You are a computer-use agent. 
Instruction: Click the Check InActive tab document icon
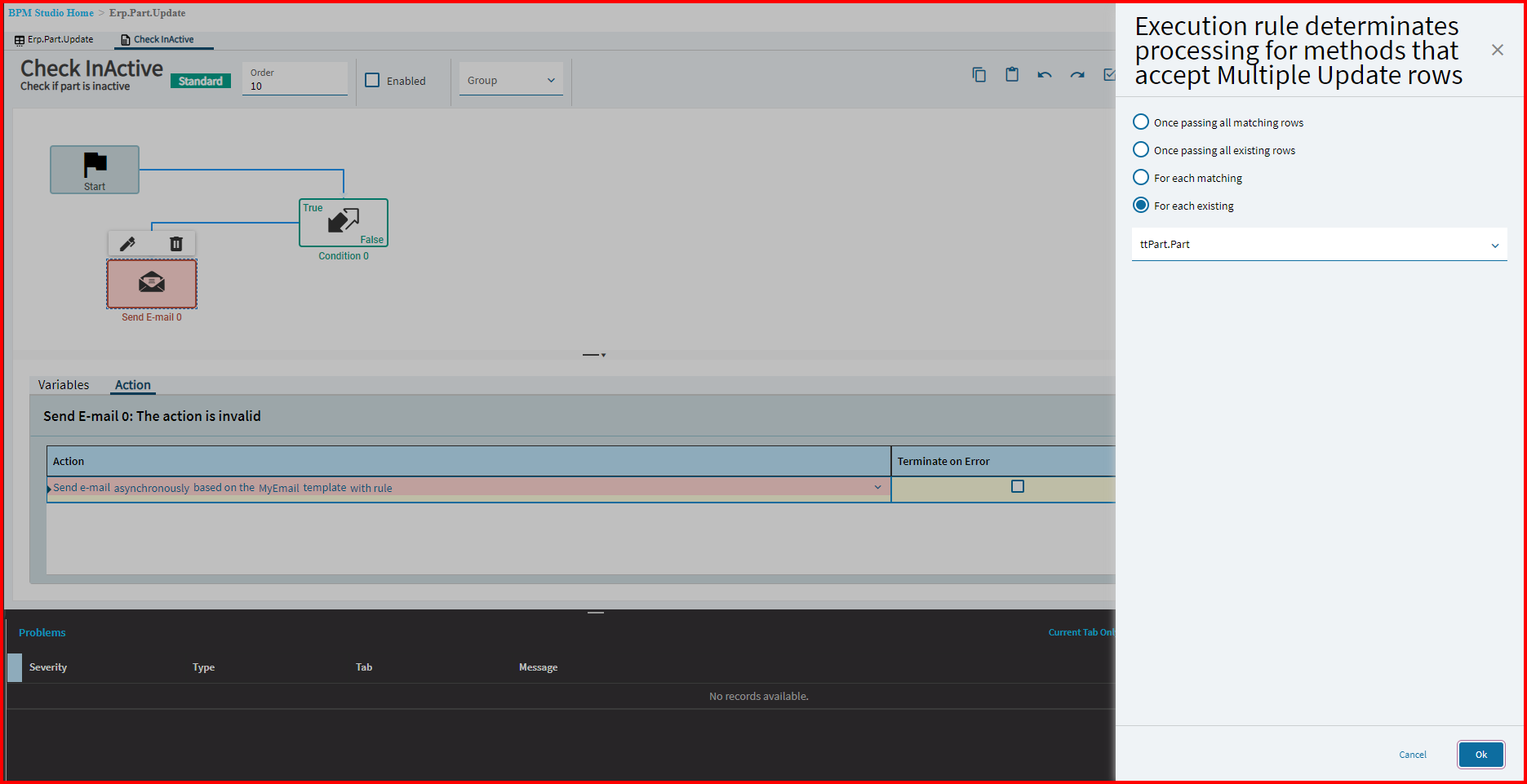(126, 40)
